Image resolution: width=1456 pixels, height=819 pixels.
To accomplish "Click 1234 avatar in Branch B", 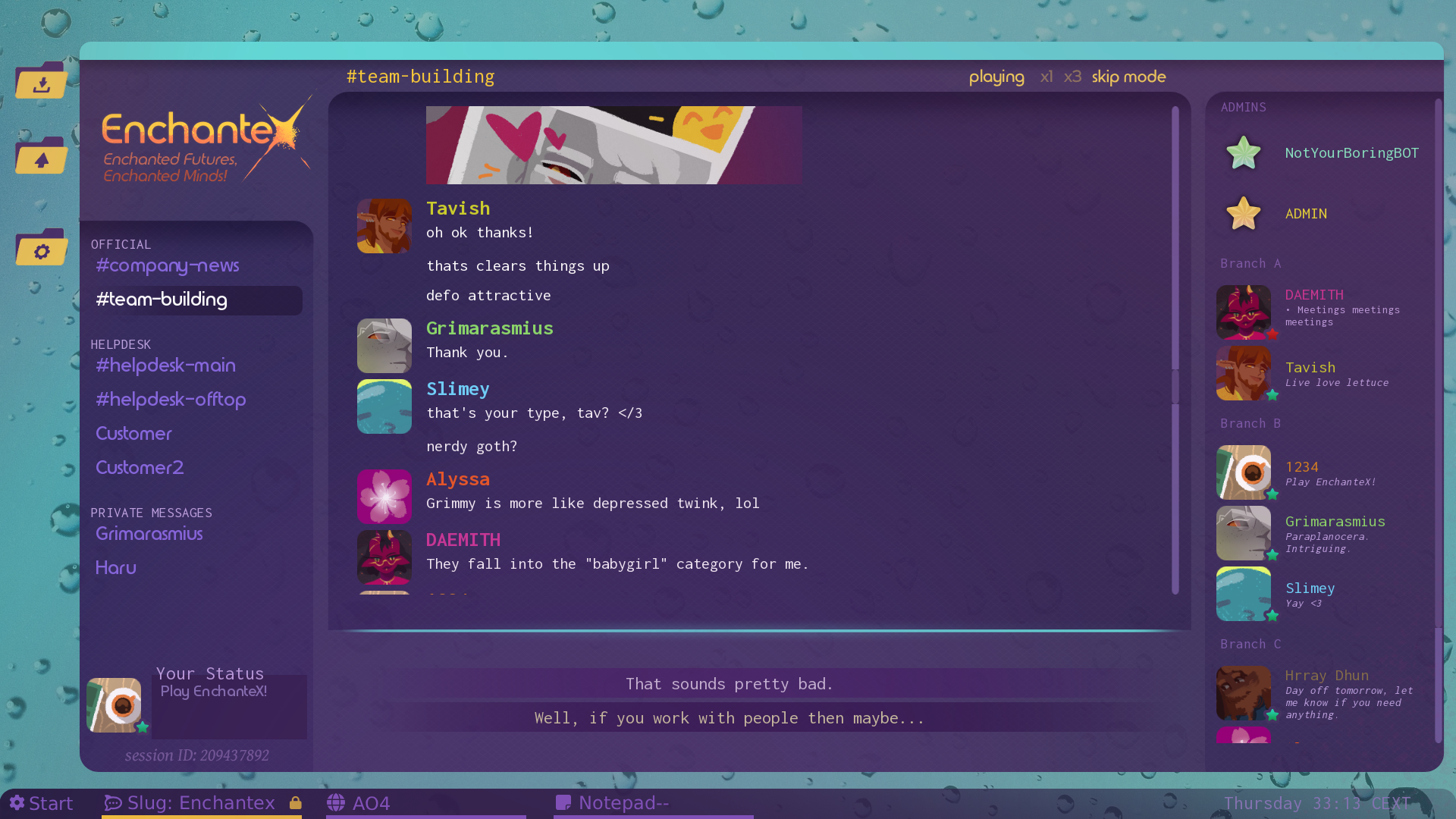I will 1244,472.
